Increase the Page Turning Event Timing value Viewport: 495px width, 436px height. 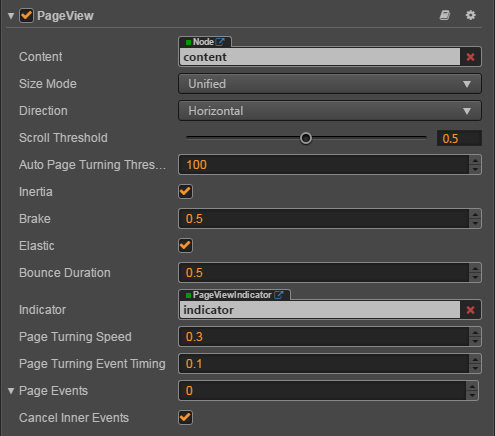tap(475, 359)
